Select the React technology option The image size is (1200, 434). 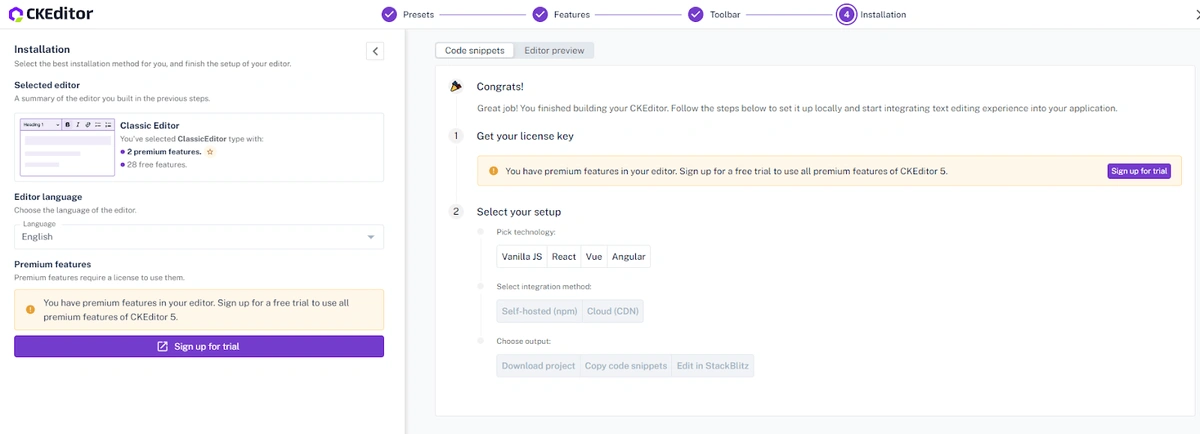(x=564, y=257)
